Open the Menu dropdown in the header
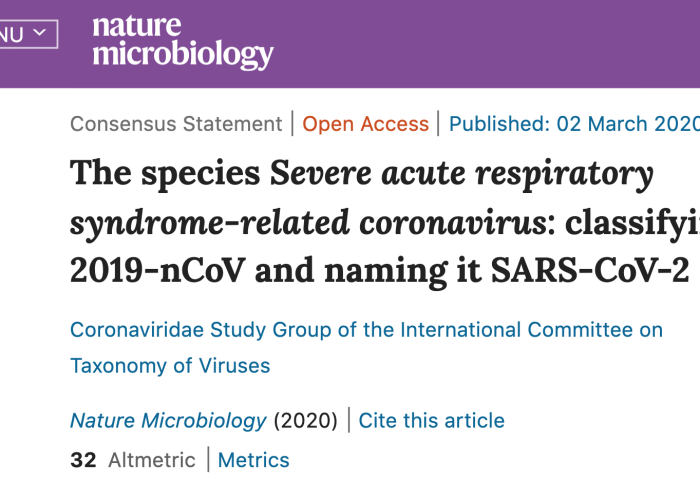 click(x=28, y=34)
